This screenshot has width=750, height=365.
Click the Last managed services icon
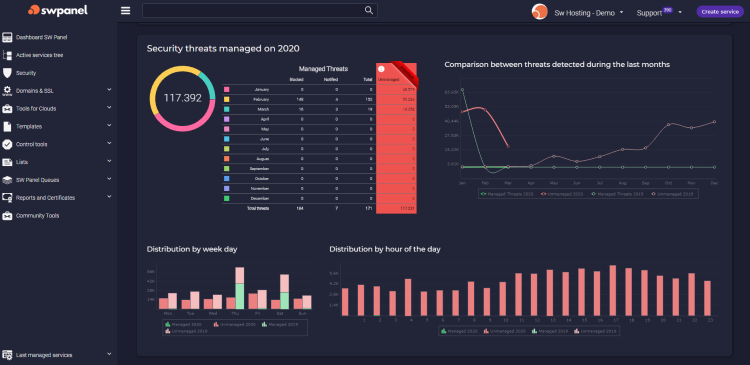click(7, 355)
